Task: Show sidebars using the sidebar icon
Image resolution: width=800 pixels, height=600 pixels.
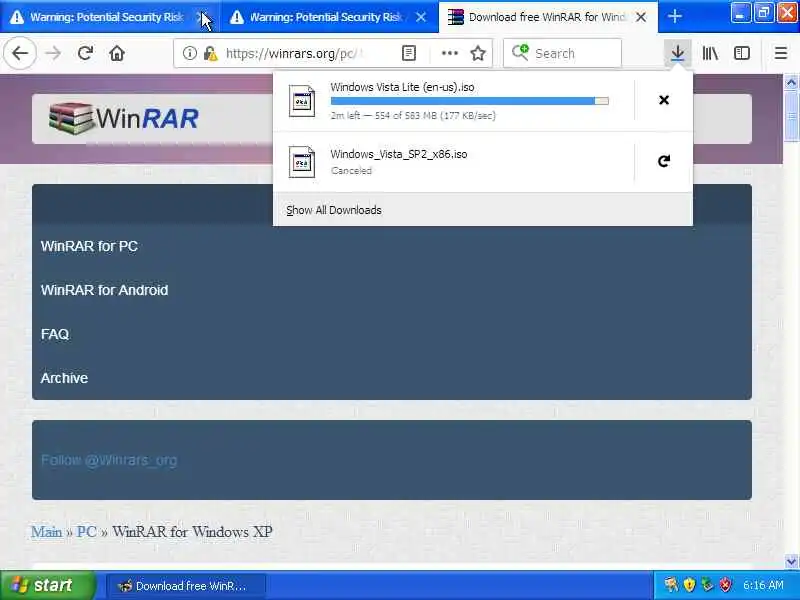Action: (741, 53)
